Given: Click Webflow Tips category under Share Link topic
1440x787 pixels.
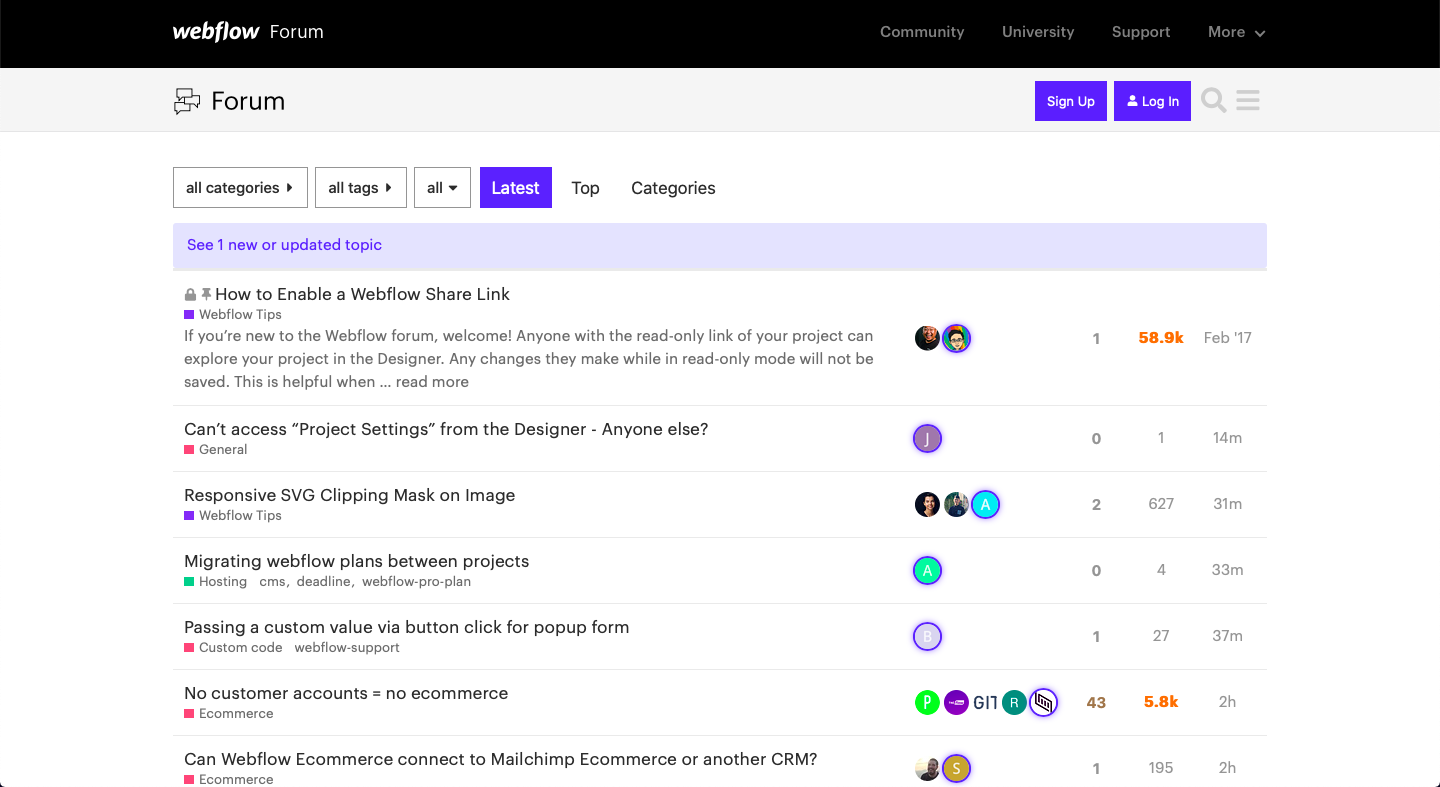Looking at the screenshot, I should point(233,315).
